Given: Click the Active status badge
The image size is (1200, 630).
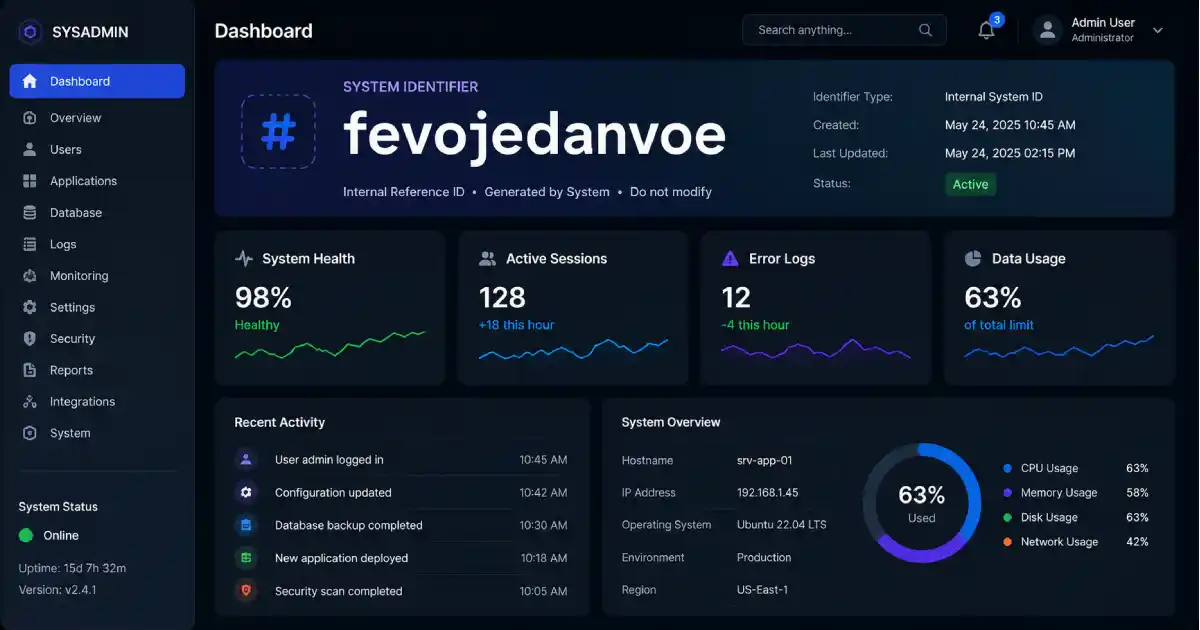Looking at the screenshot, I should tap(970, 184).
